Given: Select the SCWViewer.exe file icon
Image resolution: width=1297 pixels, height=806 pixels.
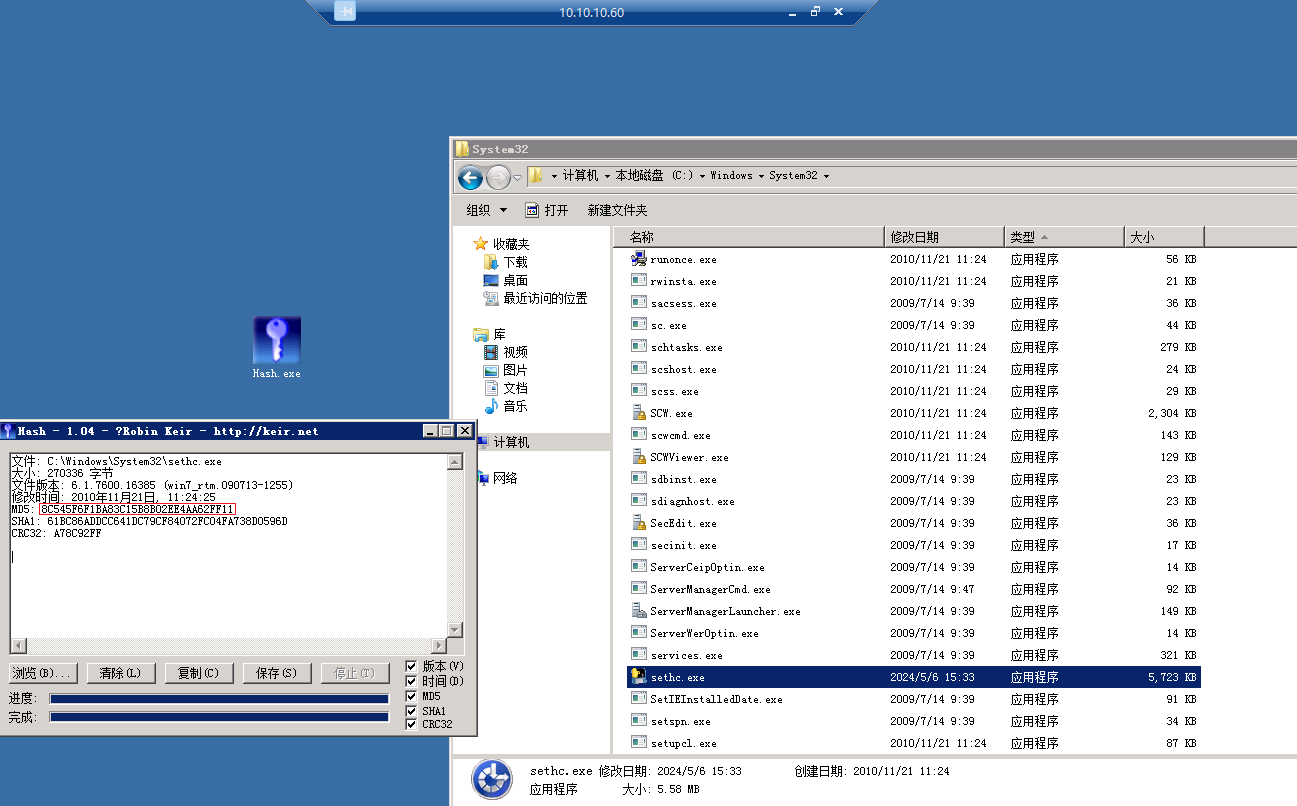Looking at the screenshot, I should pos(639,457).
